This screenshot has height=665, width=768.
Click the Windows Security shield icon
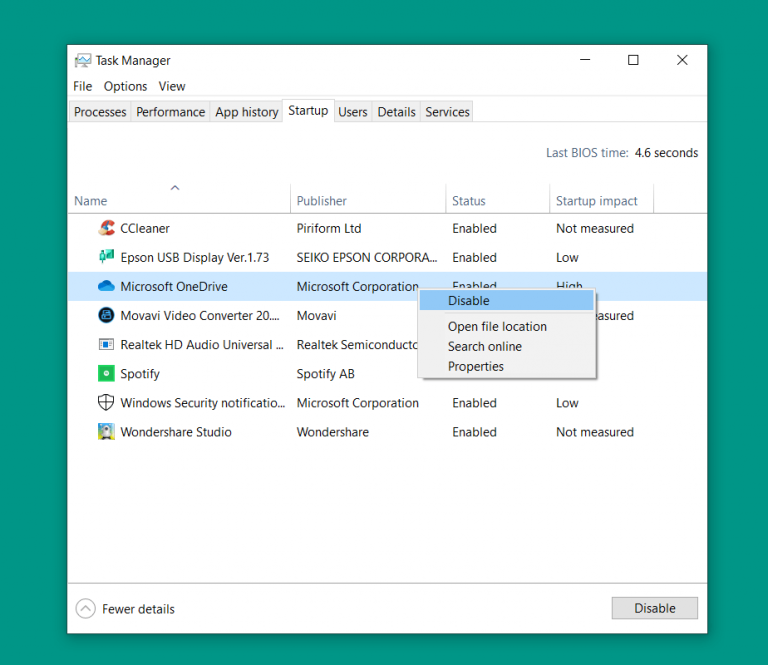pyautogui.click(x=106, y=403)
